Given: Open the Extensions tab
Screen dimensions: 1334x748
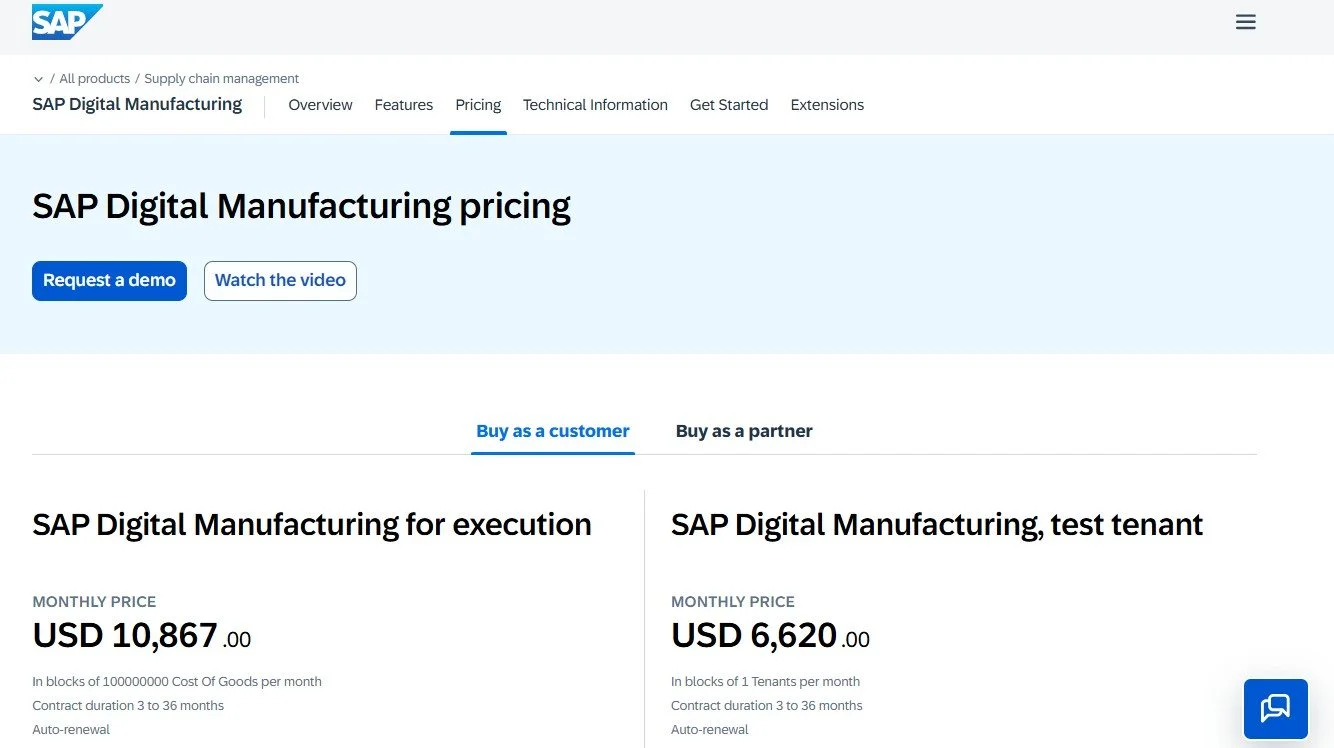Looking at the screenshot, I should (827, 105).
